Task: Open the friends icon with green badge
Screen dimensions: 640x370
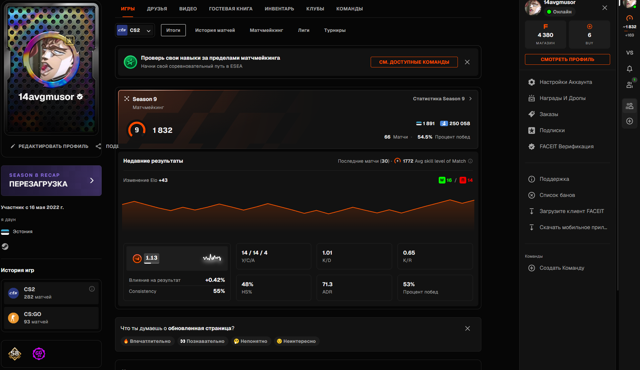Action: coord(630,84)
